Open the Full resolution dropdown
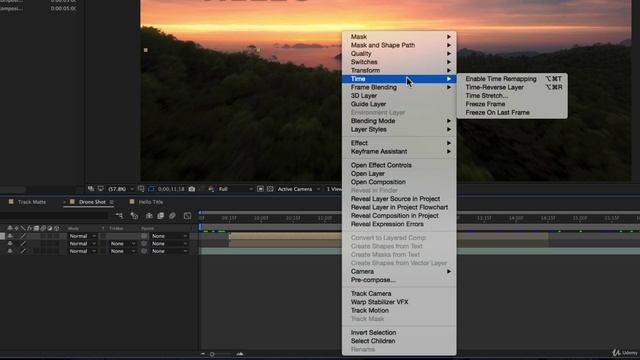This screenshot has width=640, height=360. pyautogui.click(x=236, y=189)
